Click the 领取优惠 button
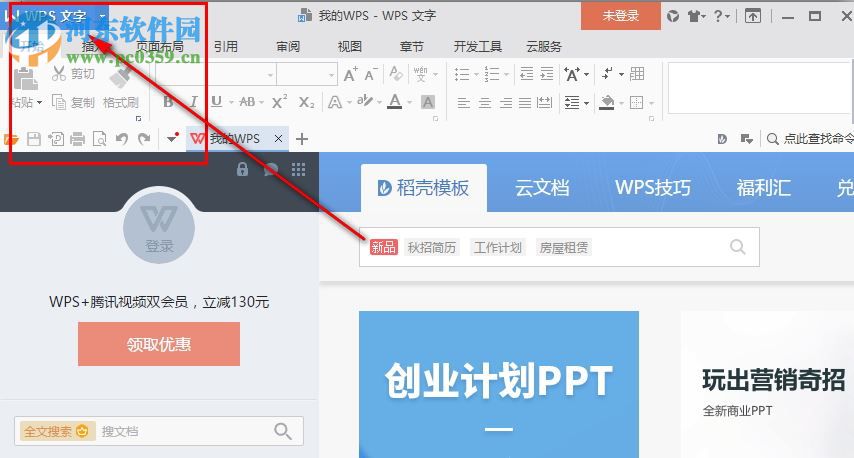 [159, 344]
